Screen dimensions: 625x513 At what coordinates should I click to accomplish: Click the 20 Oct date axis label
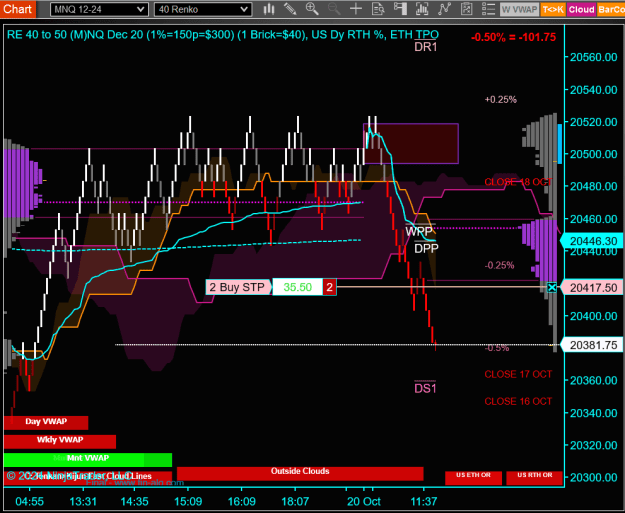(364, 501)
